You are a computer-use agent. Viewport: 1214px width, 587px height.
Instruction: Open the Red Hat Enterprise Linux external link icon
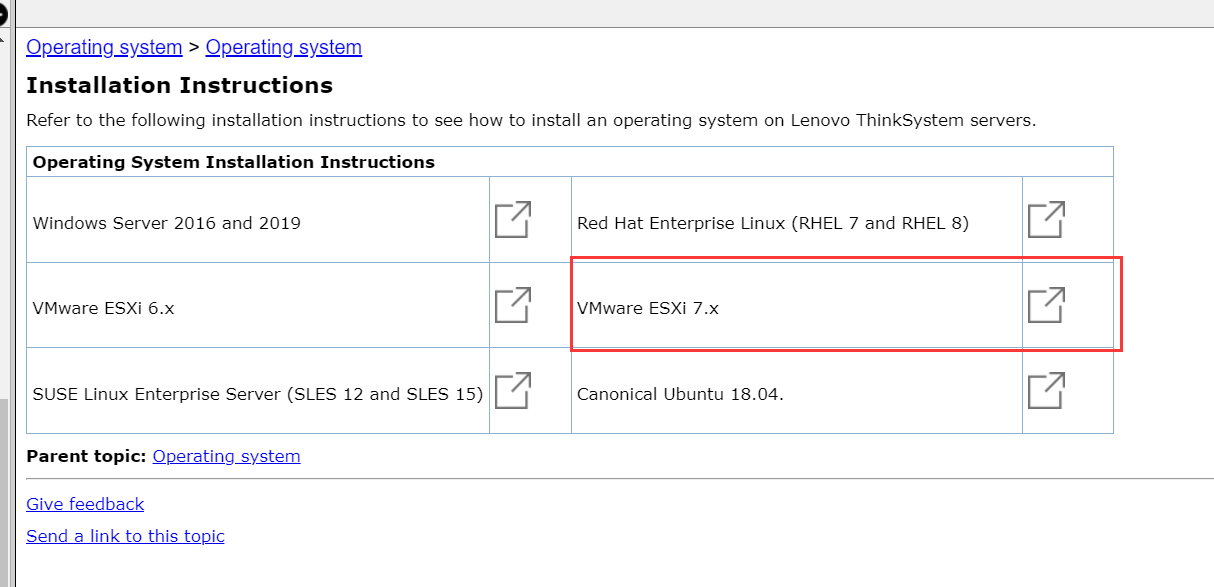pyautogui.click(x=1046, y=220)
